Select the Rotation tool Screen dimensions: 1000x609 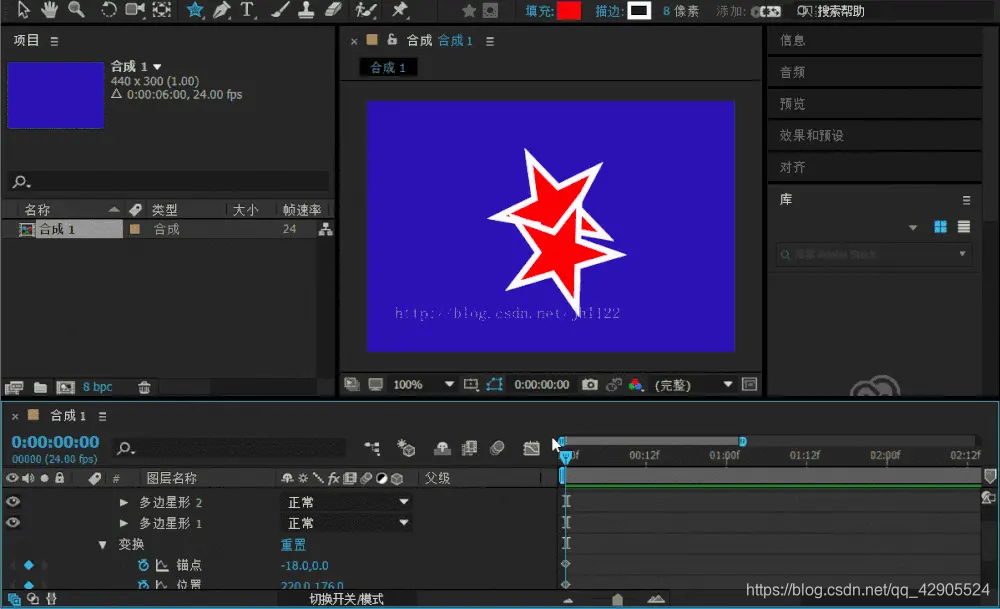click(109, 10)
